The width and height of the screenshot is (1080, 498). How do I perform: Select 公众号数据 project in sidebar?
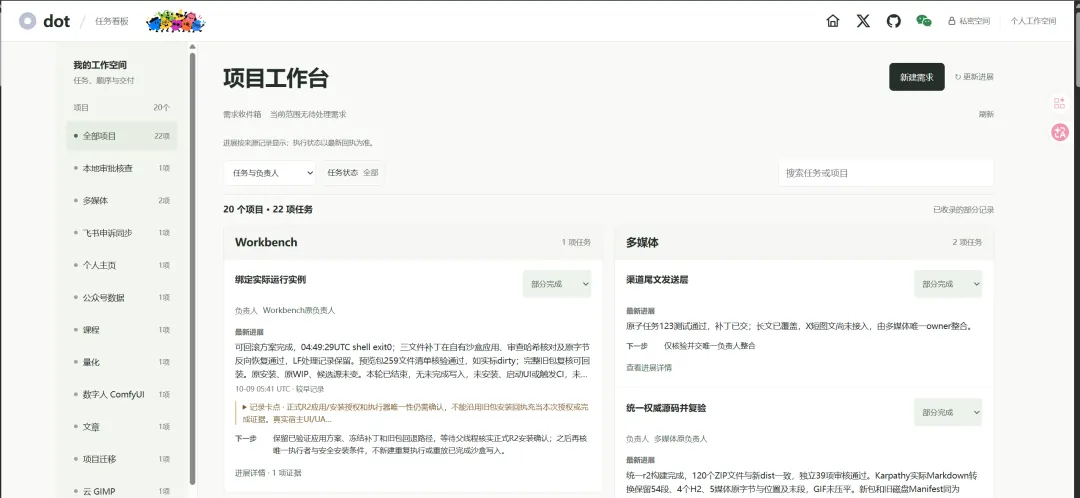122,298
